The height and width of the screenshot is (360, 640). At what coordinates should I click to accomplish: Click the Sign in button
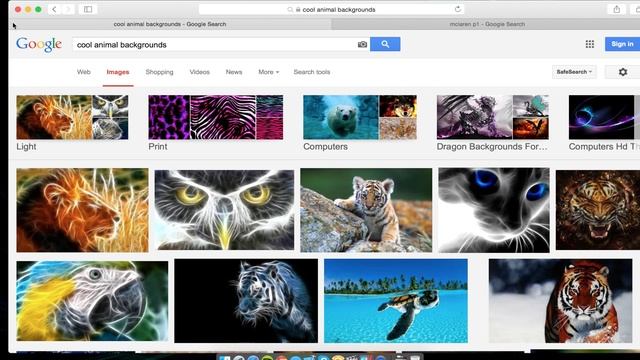622,44
